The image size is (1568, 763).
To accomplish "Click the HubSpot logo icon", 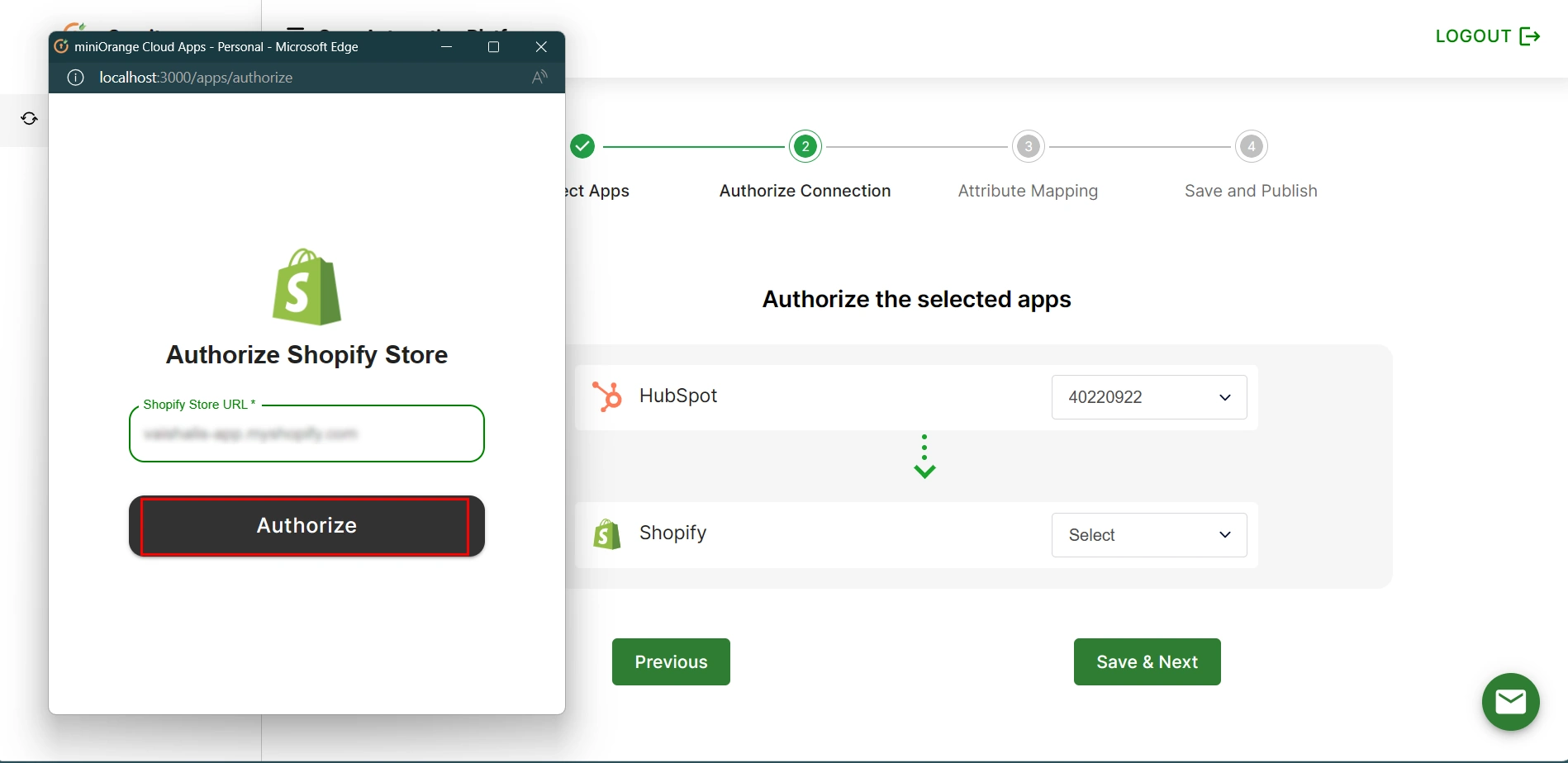I will pyautogui.click(x=607, y=396).
